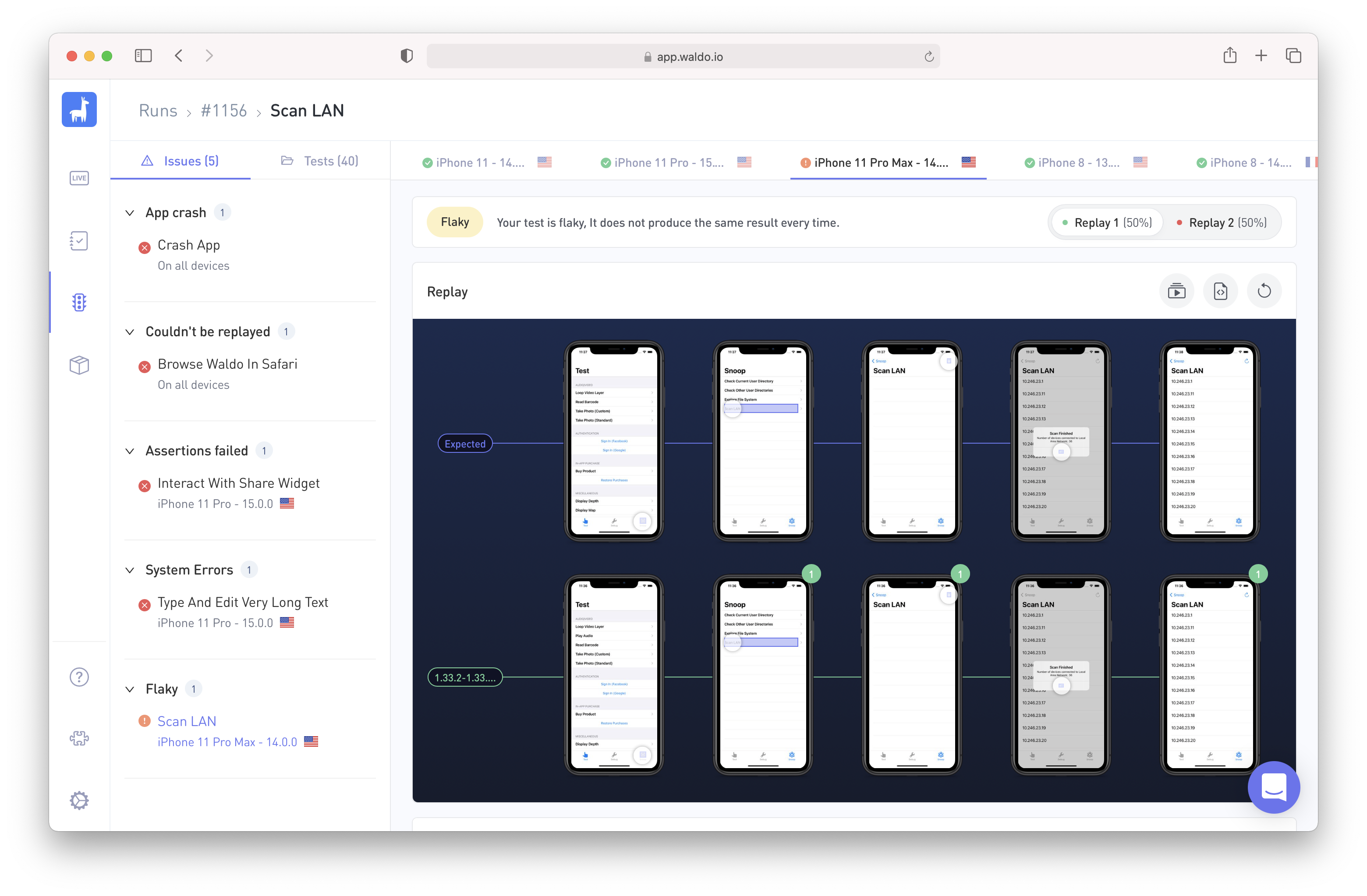Click first Expected Test screen thumbnail
The height and width of the screenshot is (896, 1367).
coord(613,441)
